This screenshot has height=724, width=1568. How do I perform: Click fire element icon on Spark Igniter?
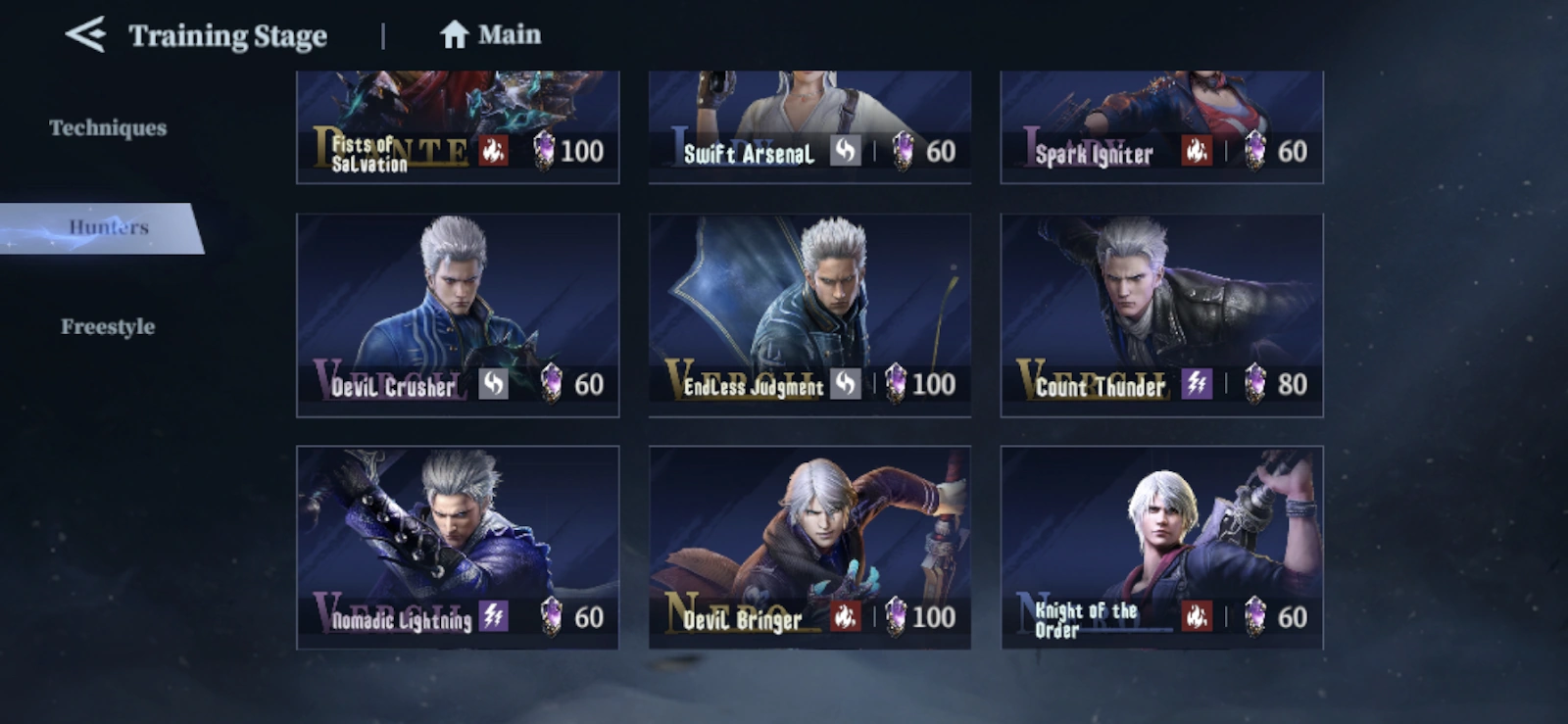(x=1197, y=151)
